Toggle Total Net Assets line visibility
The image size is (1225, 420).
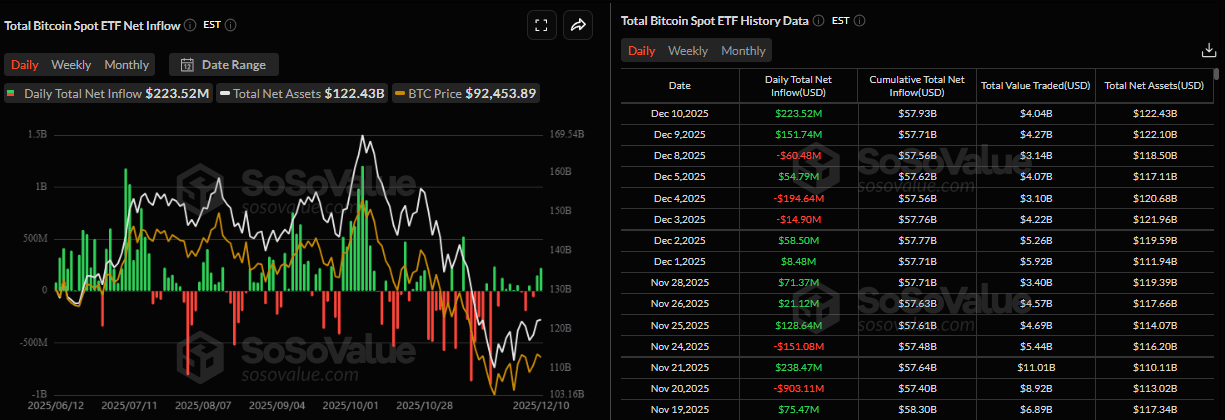[303, 94]
